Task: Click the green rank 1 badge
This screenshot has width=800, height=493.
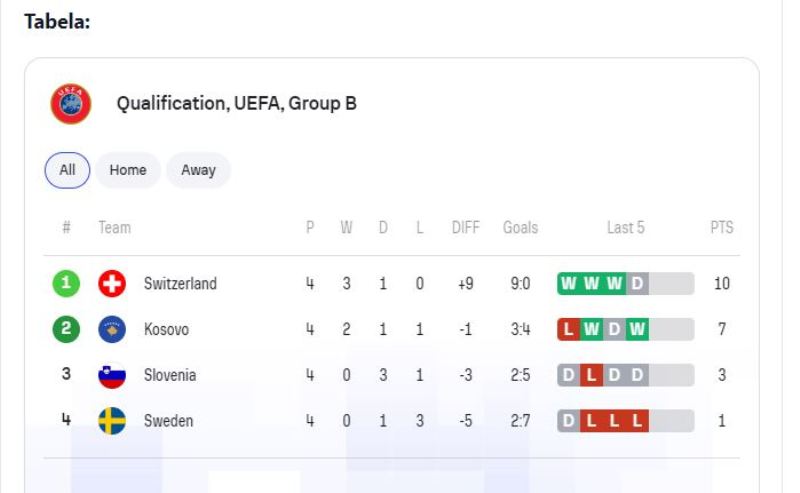Action: pos(66,284)
